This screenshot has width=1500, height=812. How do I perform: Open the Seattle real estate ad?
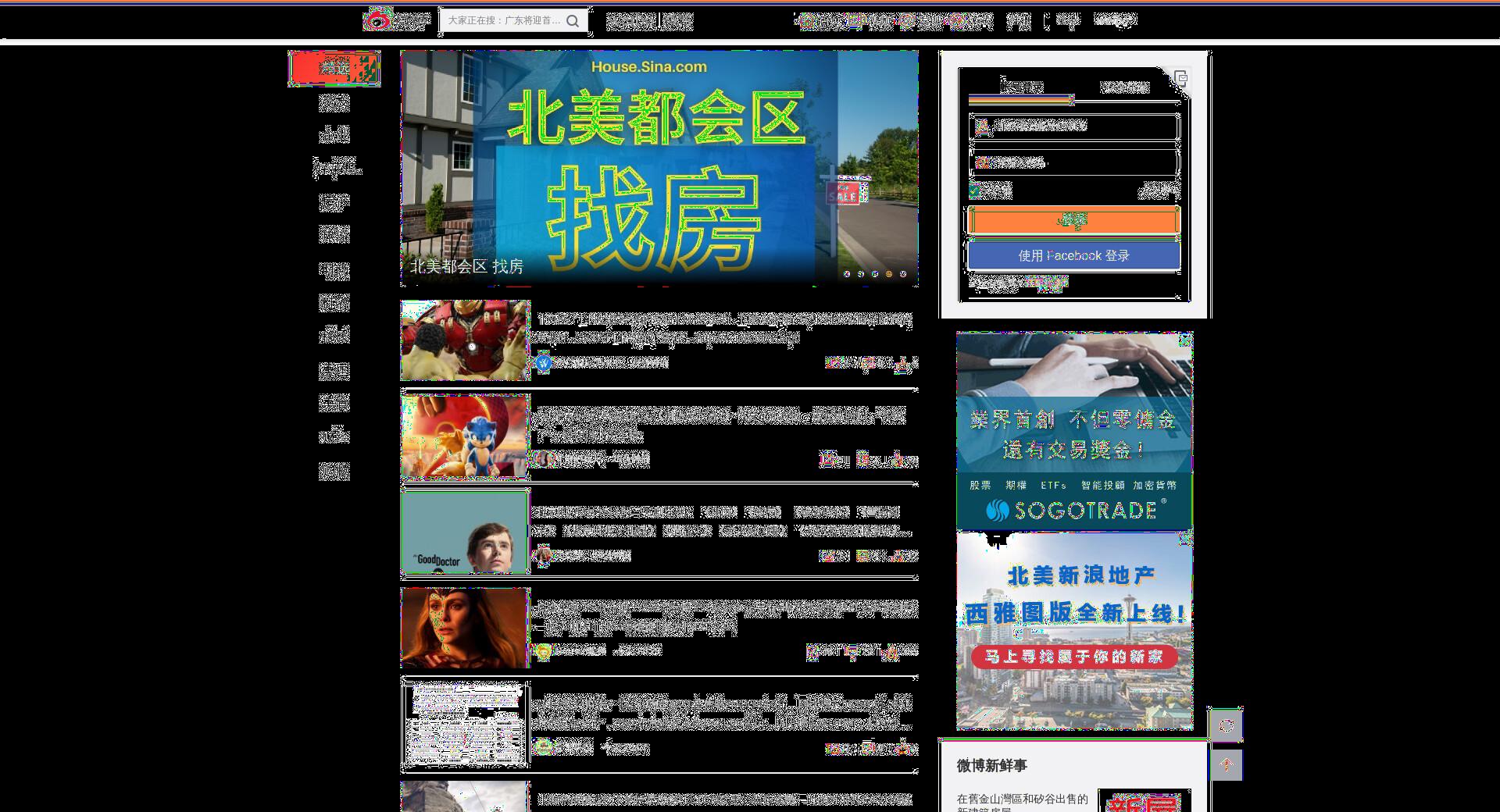coord(1074,632)
